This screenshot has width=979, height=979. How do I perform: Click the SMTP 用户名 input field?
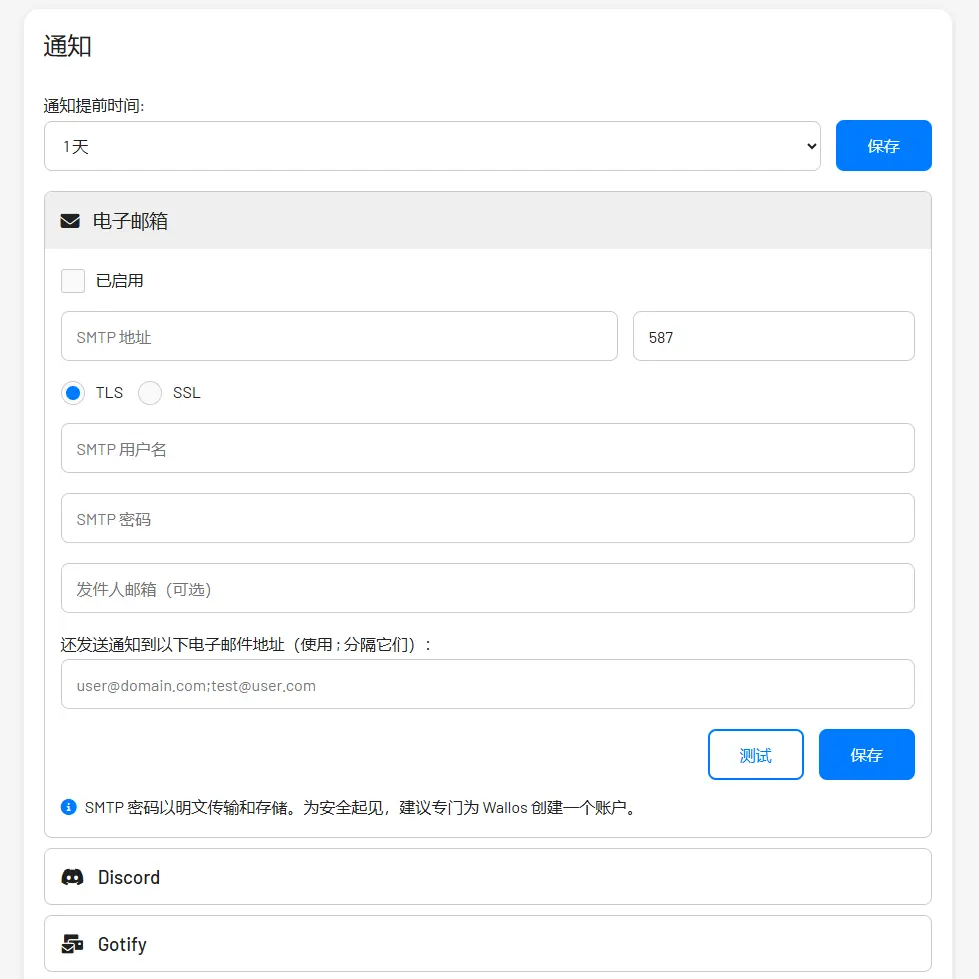pyautogui.click(x=487, y=448)
